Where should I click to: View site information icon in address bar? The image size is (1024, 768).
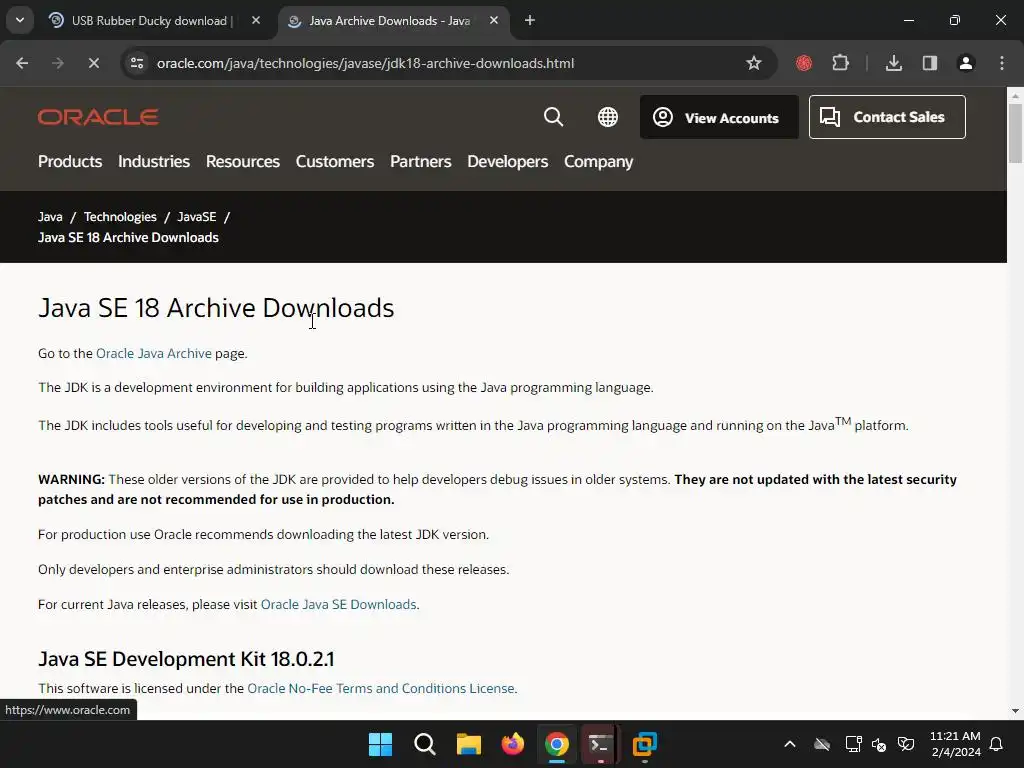tap(136, 63)
